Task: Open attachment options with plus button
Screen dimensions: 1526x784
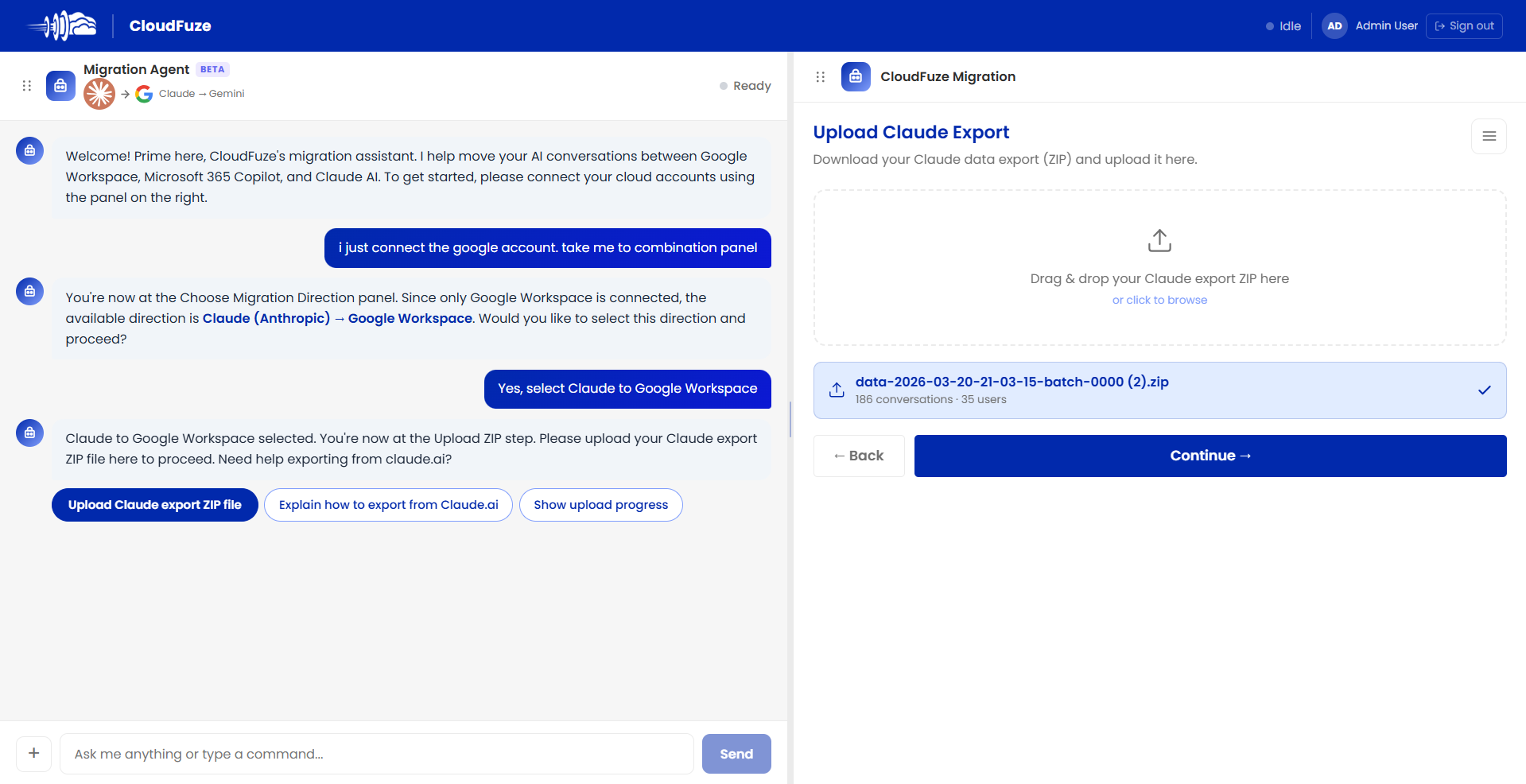Action: point(33,753)
